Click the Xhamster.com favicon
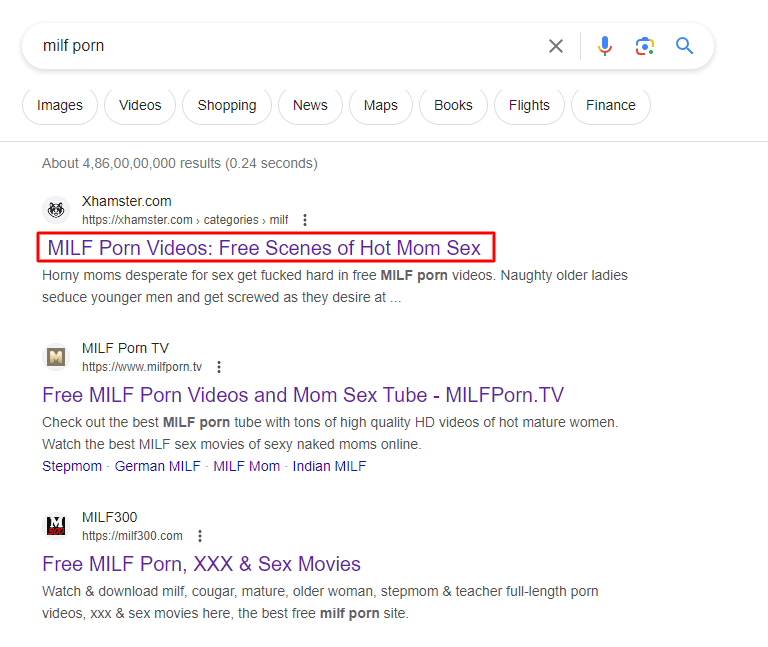Viewport: 768px width, 647px height. (56, 210)
